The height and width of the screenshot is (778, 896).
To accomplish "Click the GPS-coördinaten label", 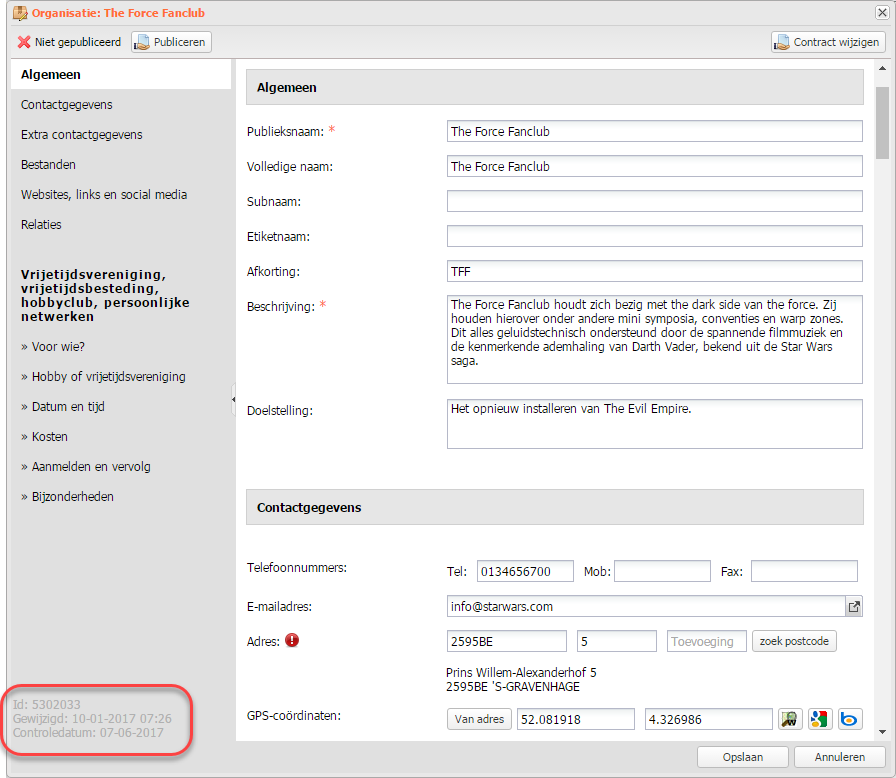I will [x=294, y=716].
